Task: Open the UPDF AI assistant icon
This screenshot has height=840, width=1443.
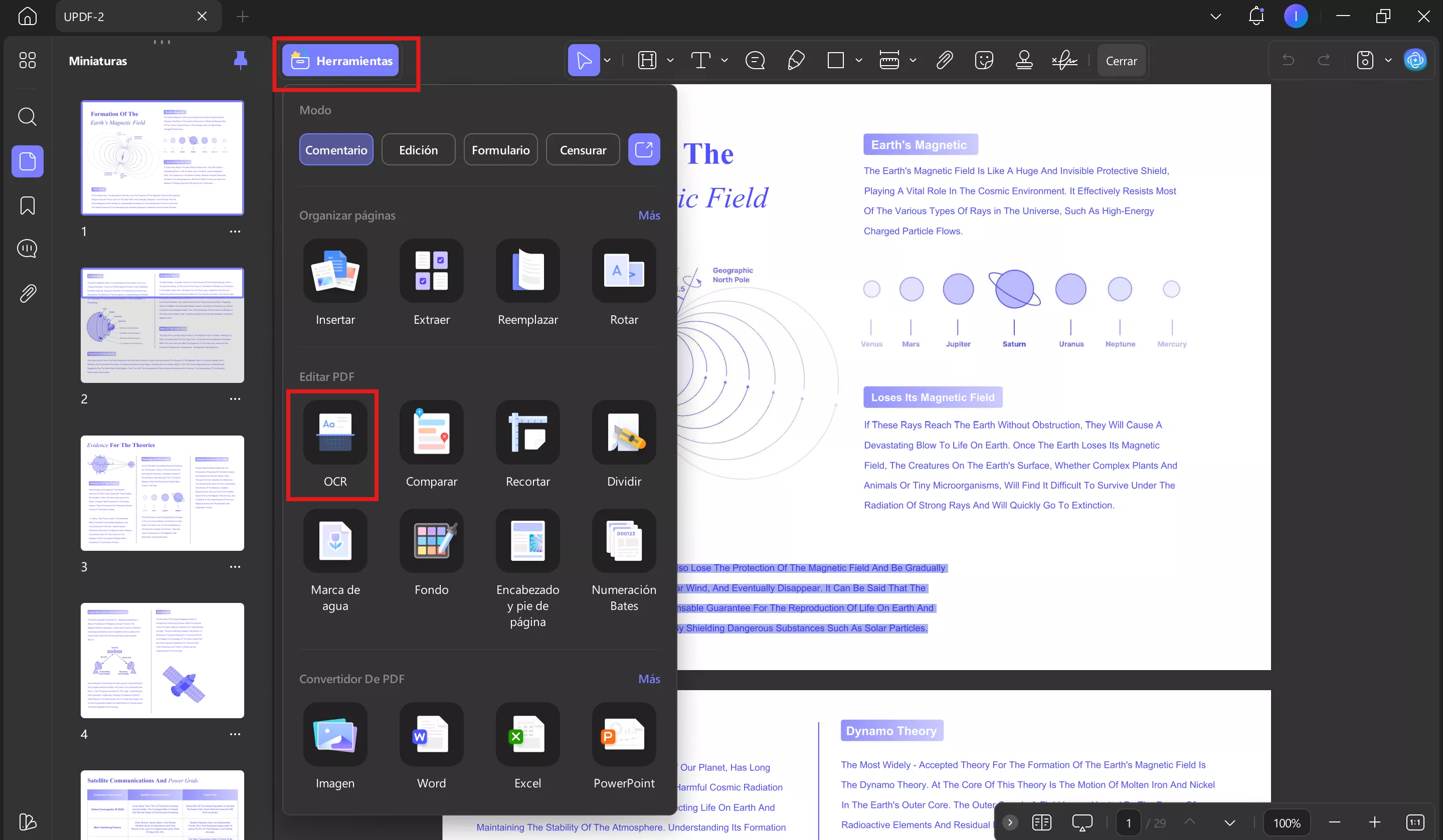Action: (x=1415, y=60)
